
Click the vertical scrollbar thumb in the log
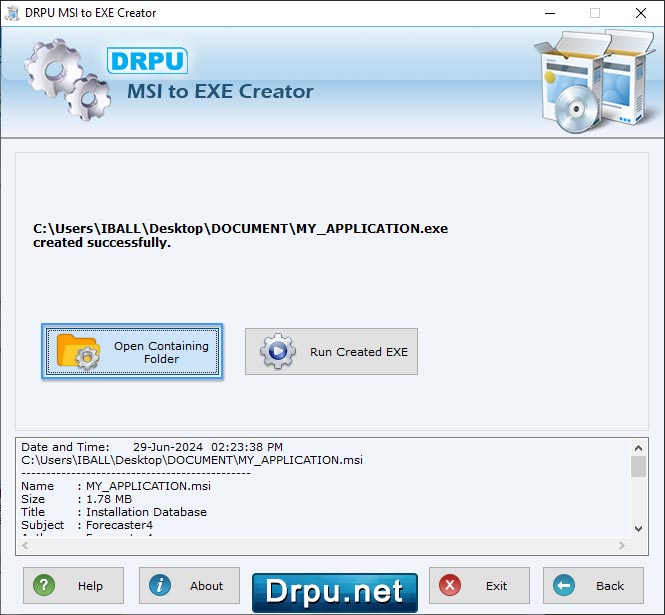point(638,467)
